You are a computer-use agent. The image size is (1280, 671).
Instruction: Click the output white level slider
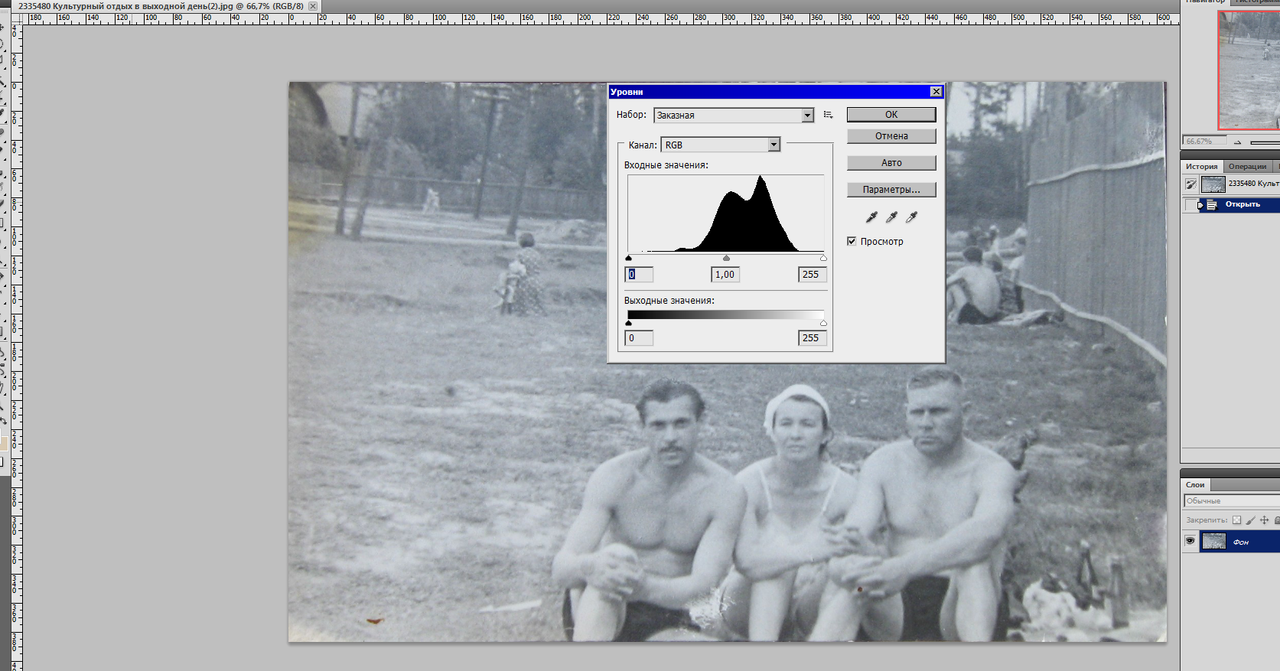click(x=823, y=323)
